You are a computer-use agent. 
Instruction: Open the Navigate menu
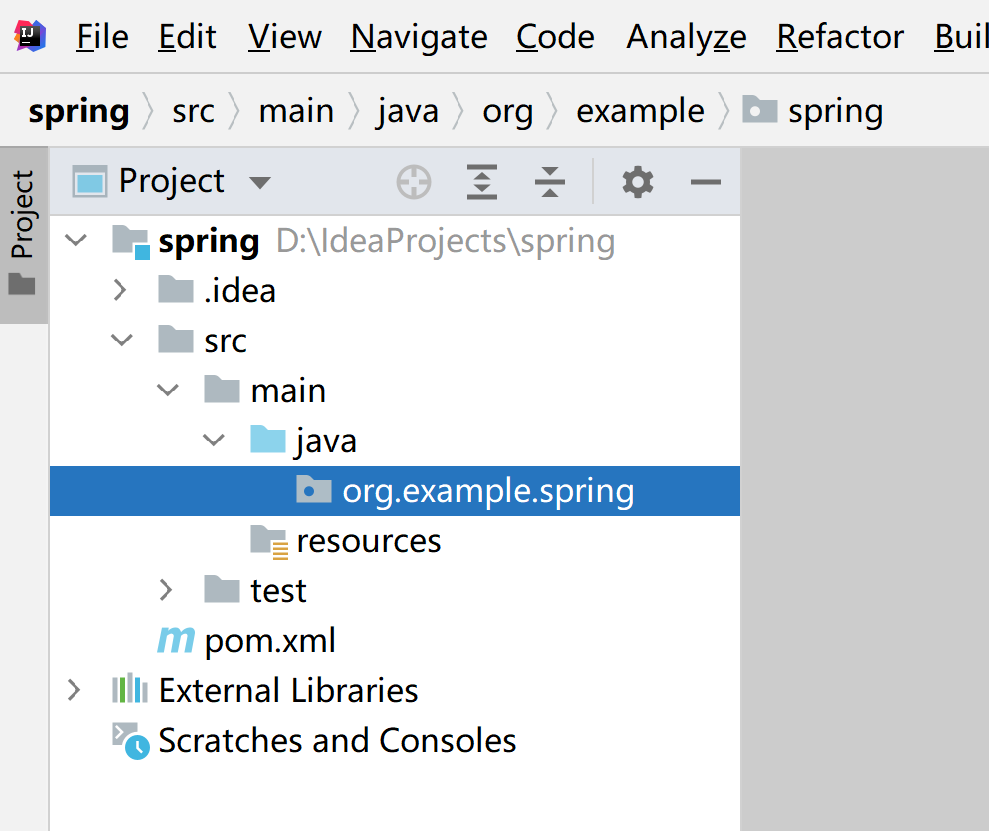pos(418,37)
